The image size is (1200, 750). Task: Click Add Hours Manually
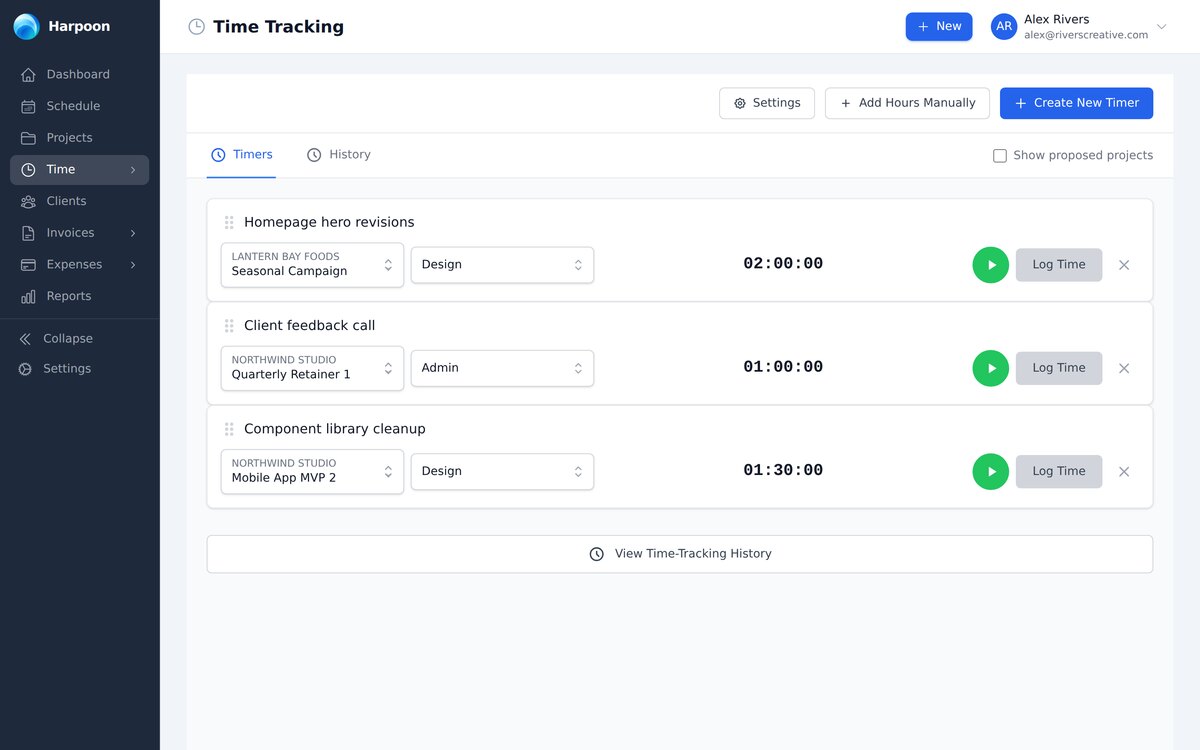click(x=907, y=103)
